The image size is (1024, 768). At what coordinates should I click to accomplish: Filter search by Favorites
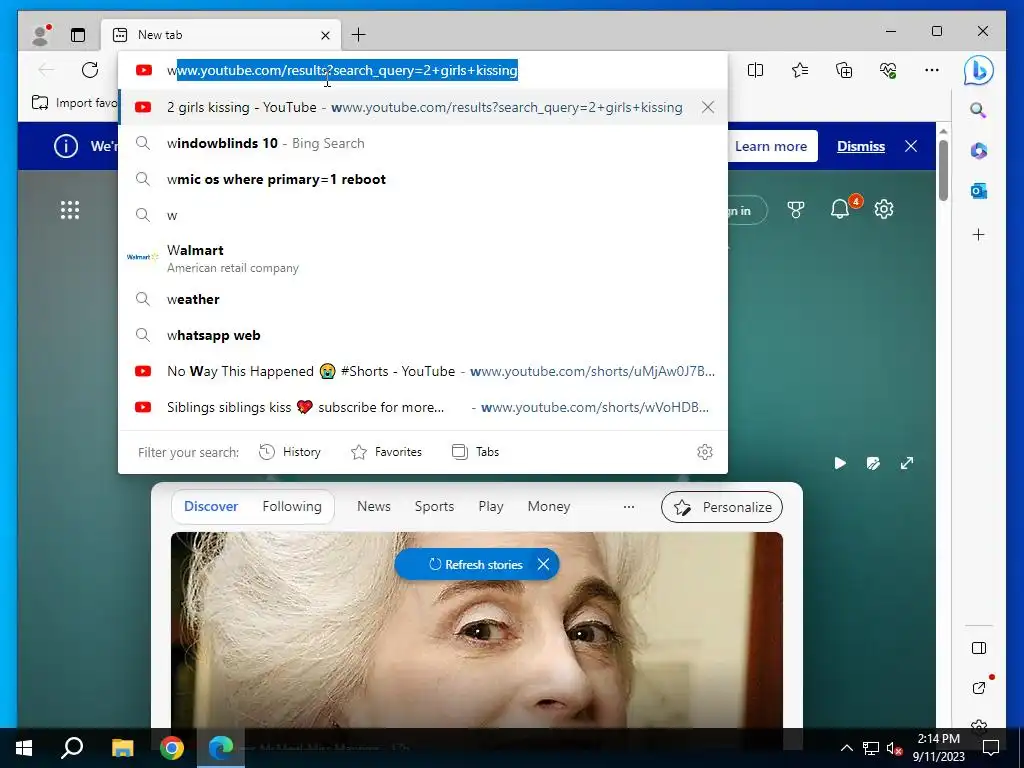pos(386,452)
